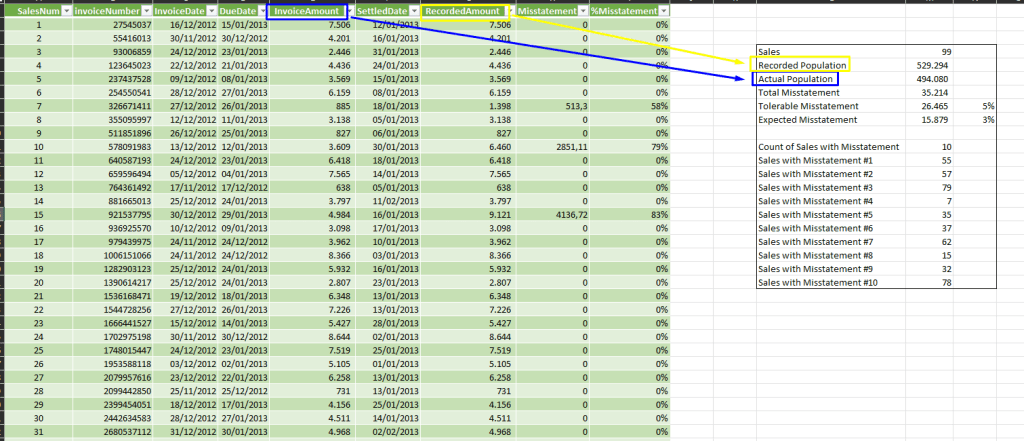Select the 58% misstatement percentage cell
1024x441 pixels.
click(x=630, y=106)
